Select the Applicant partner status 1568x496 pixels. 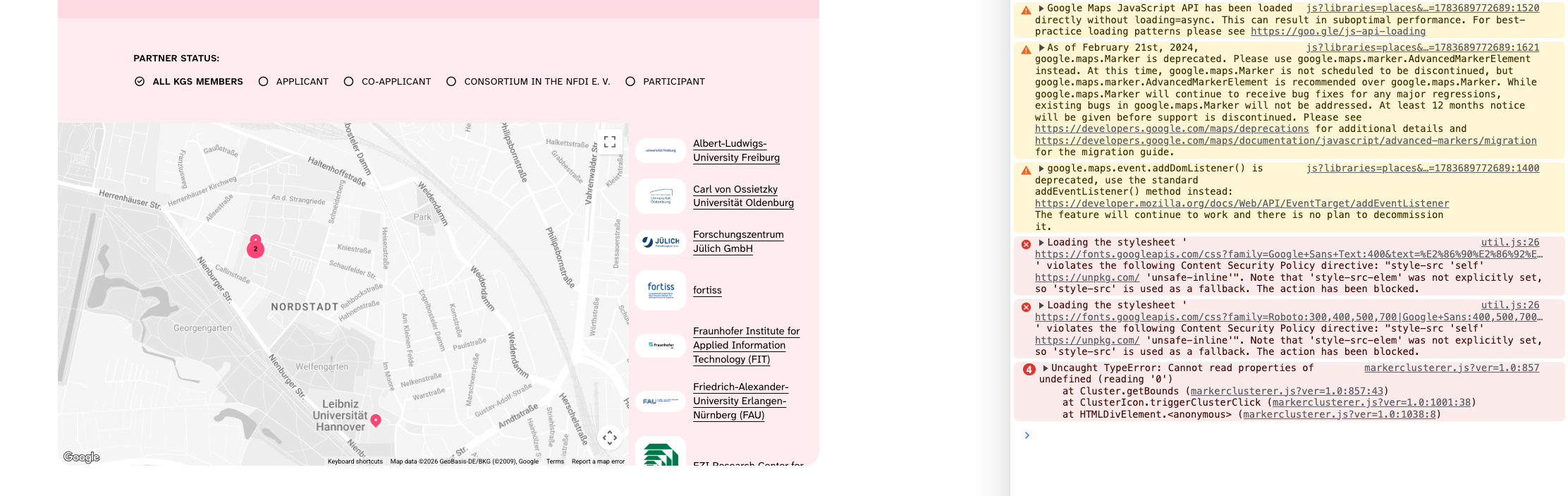(x=293, y=82)
